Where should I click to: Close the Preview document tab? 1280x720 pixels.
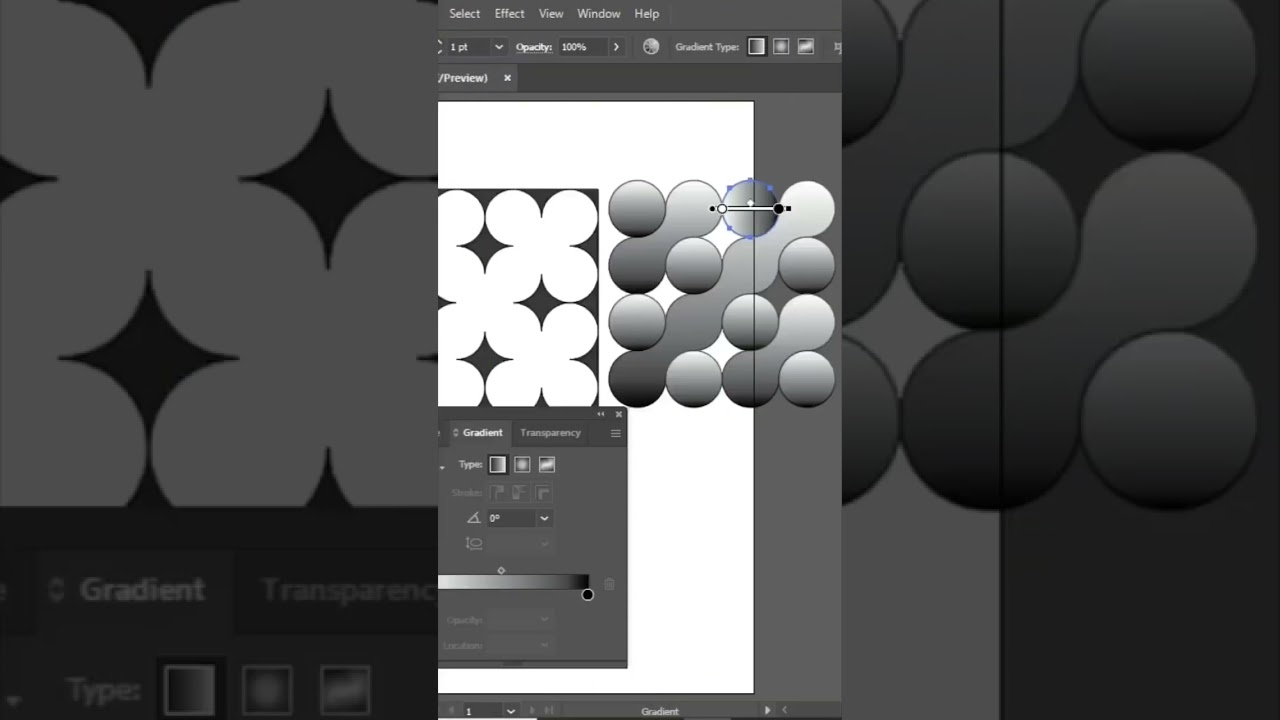507,78
